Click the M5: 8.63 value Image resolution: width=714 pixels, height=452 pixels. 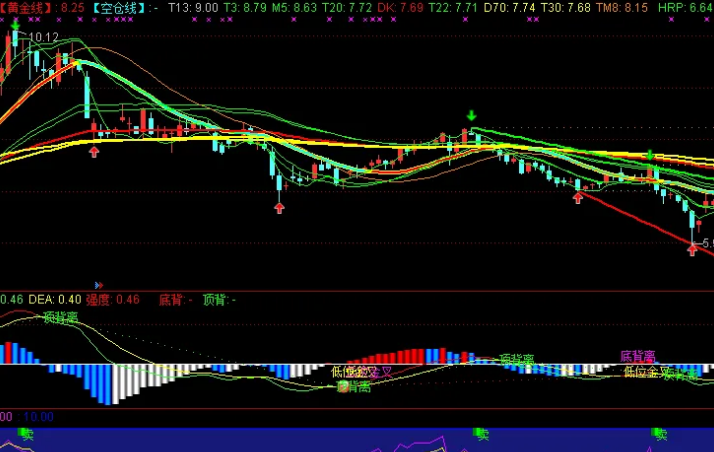[295, 8]
